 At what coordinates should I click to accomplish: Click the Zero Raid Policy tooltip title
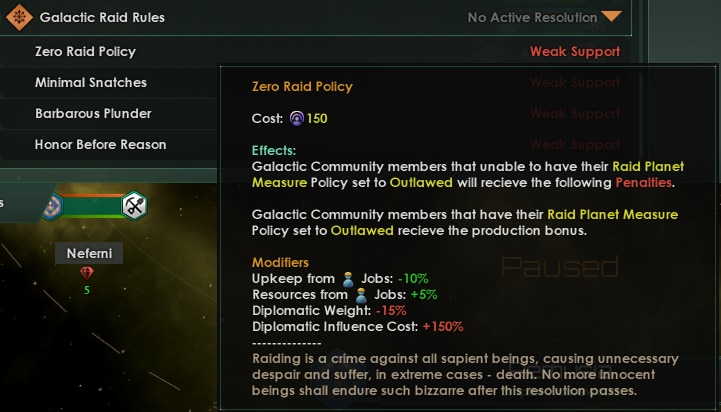click(302, 87)
